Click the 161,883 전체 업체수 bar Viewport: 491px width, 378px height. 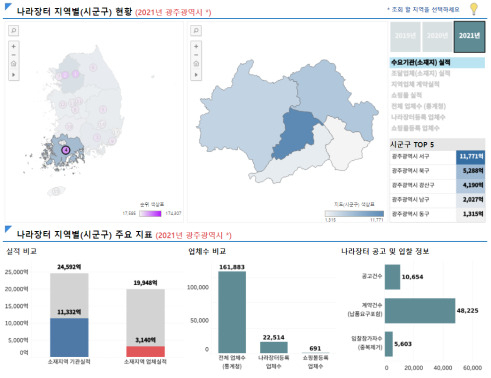tap(232, 312)
